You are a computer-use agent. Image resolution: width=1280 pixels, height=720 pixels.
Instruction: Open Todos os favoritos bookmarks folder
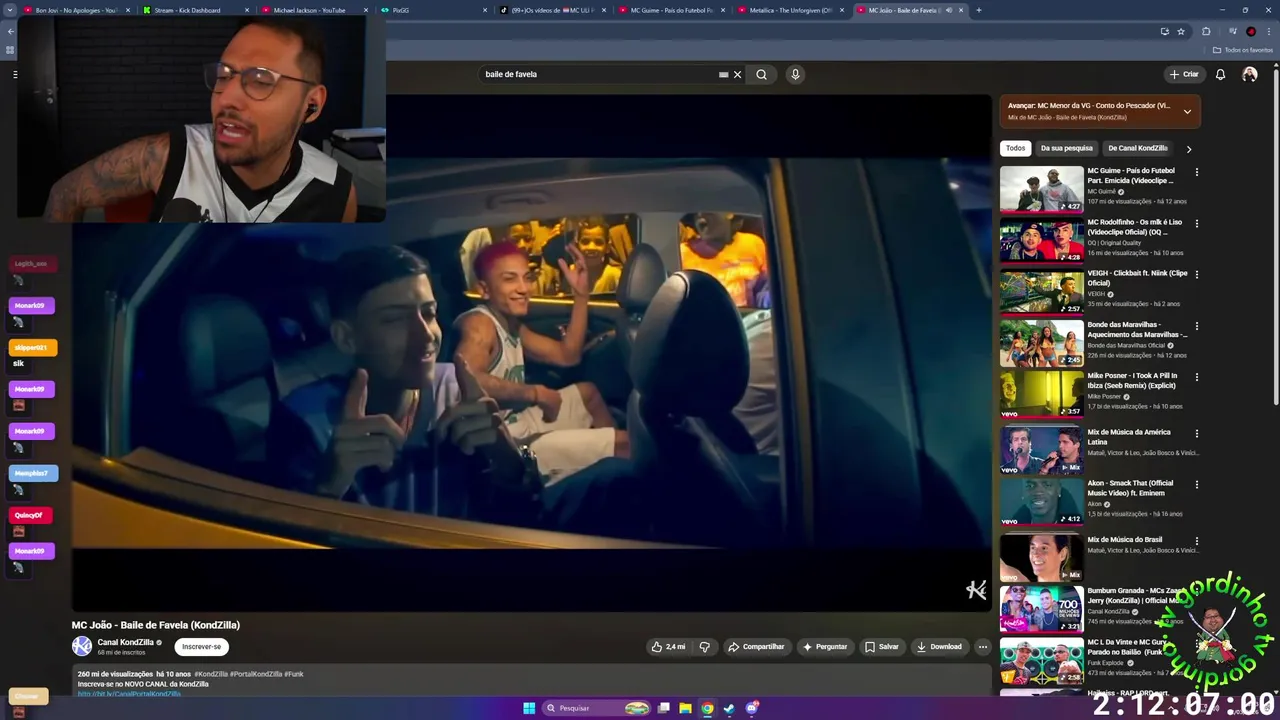[x=1243, y=50]
